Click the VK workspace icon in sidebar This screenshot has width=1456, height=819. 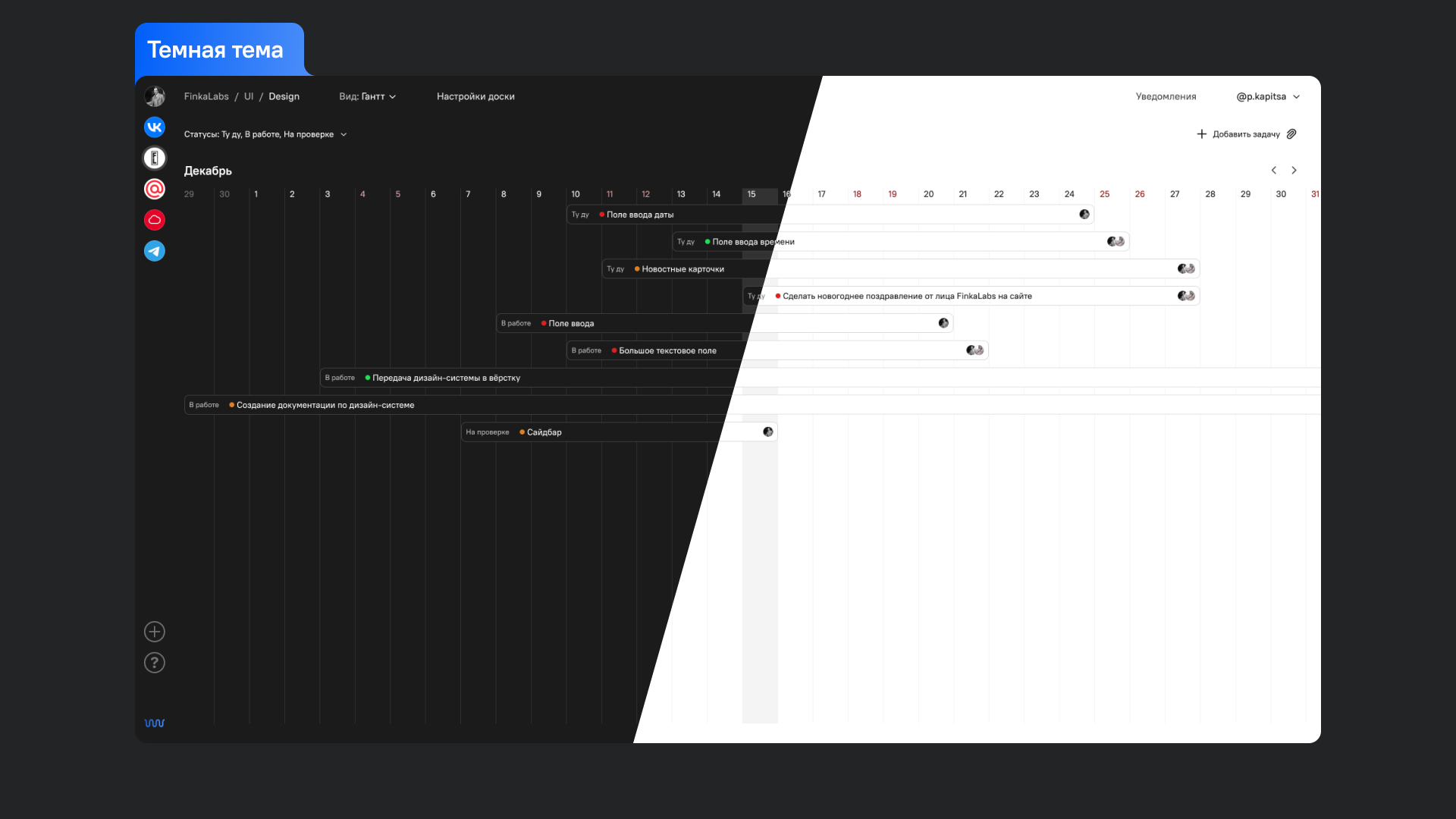pyautogui.click(x=155, y=127)
